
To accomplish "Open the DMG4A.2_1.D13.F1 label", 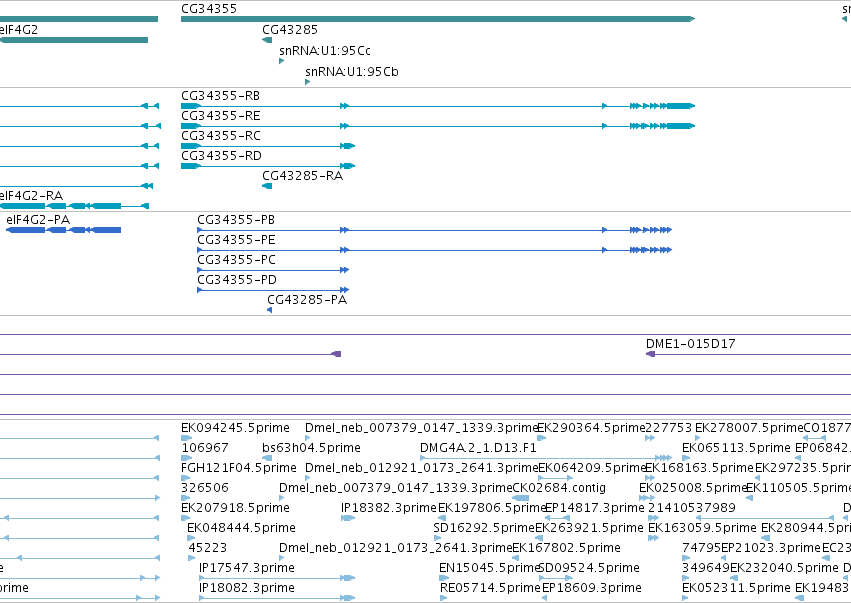I will click(478, 448).
